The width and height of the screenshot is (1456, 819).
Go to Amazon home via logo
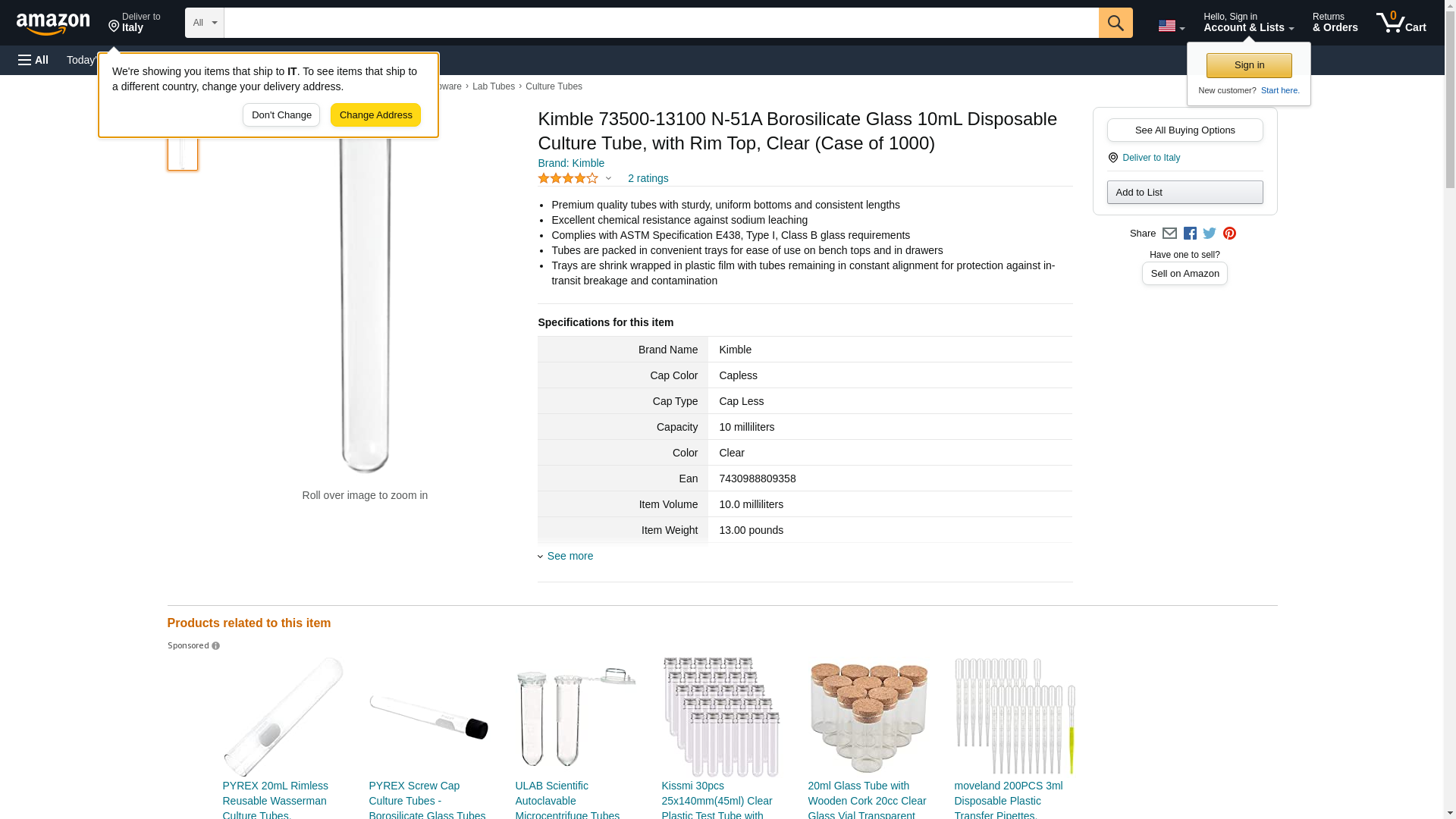53,24
